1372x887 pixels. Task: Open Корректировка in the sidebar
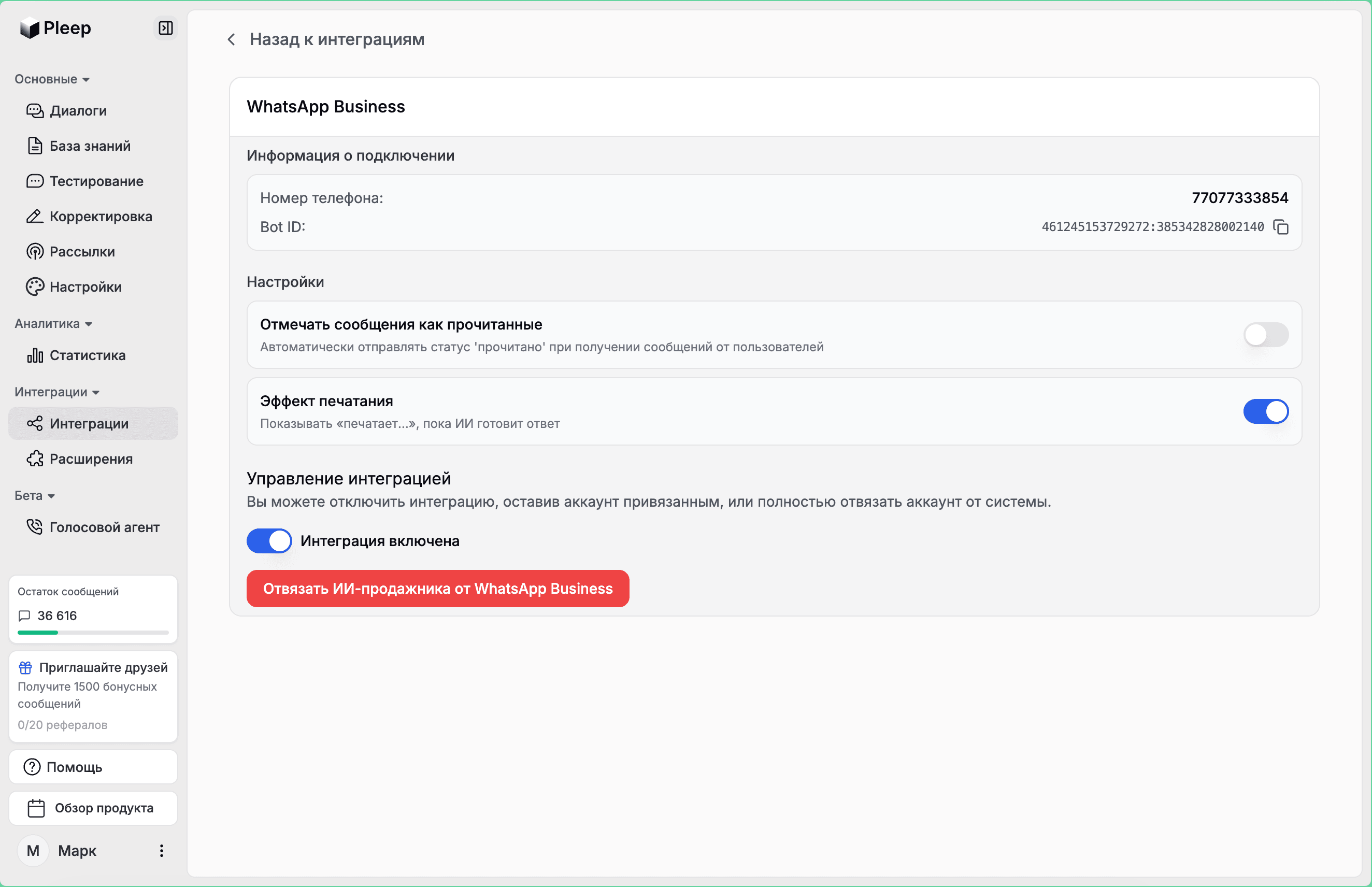[93, 216]
